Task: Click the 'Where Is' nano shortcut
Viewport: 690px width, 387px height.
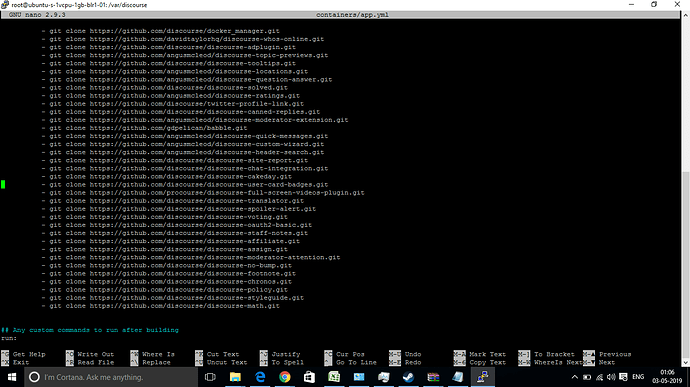Action: click(x=152, y=354)
